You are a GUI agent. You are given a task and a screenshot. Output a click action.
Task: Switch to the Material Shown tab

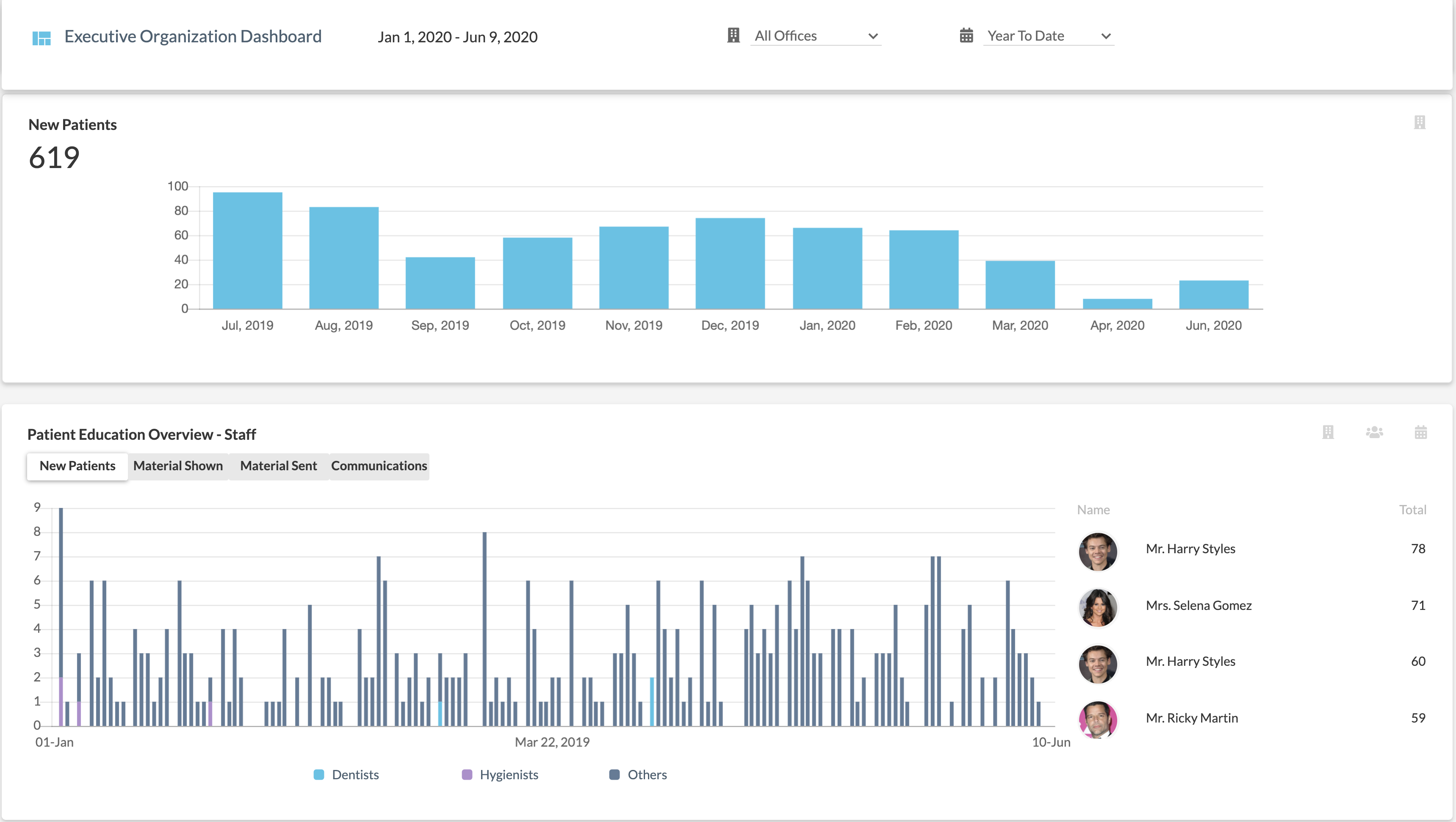[178, 466]
